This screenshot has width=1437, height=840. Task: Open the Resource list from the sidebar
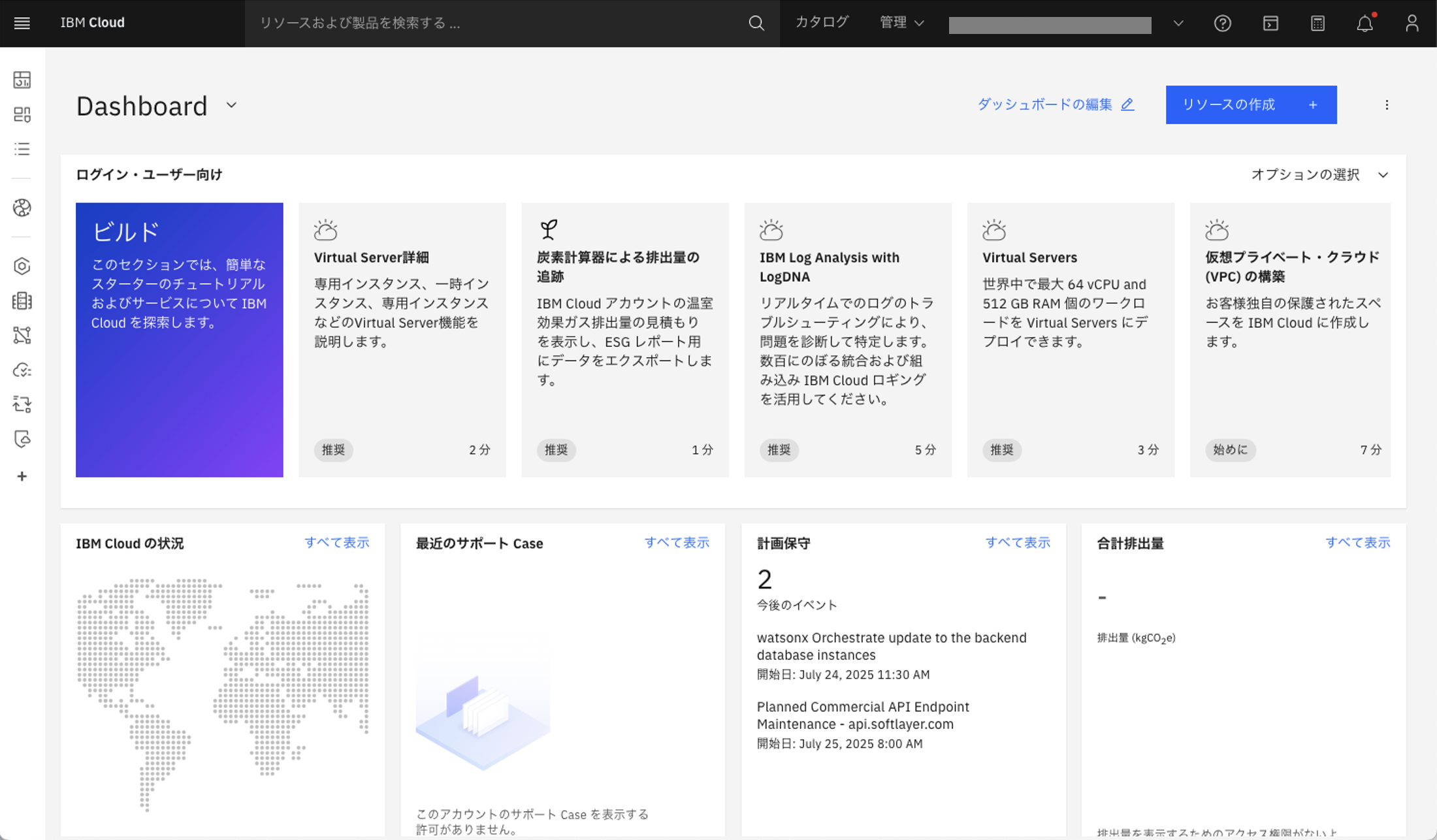(x=22, y=149)
